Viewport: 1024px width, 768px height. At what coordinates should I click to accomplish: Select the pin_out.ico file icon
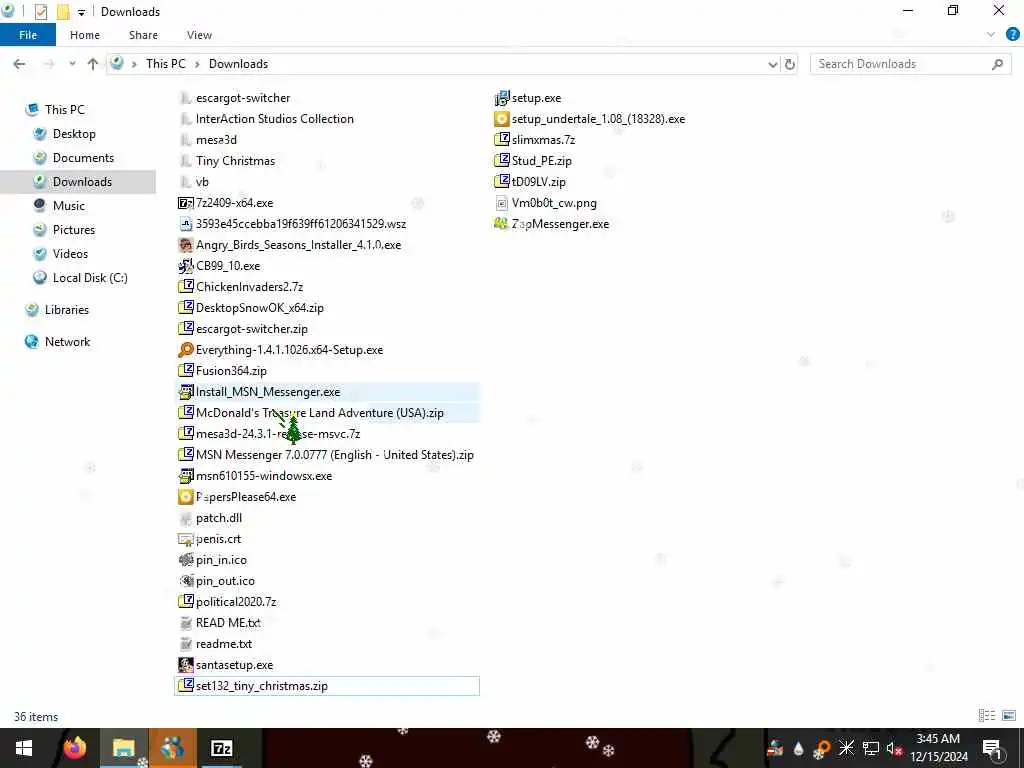point(186,581)
